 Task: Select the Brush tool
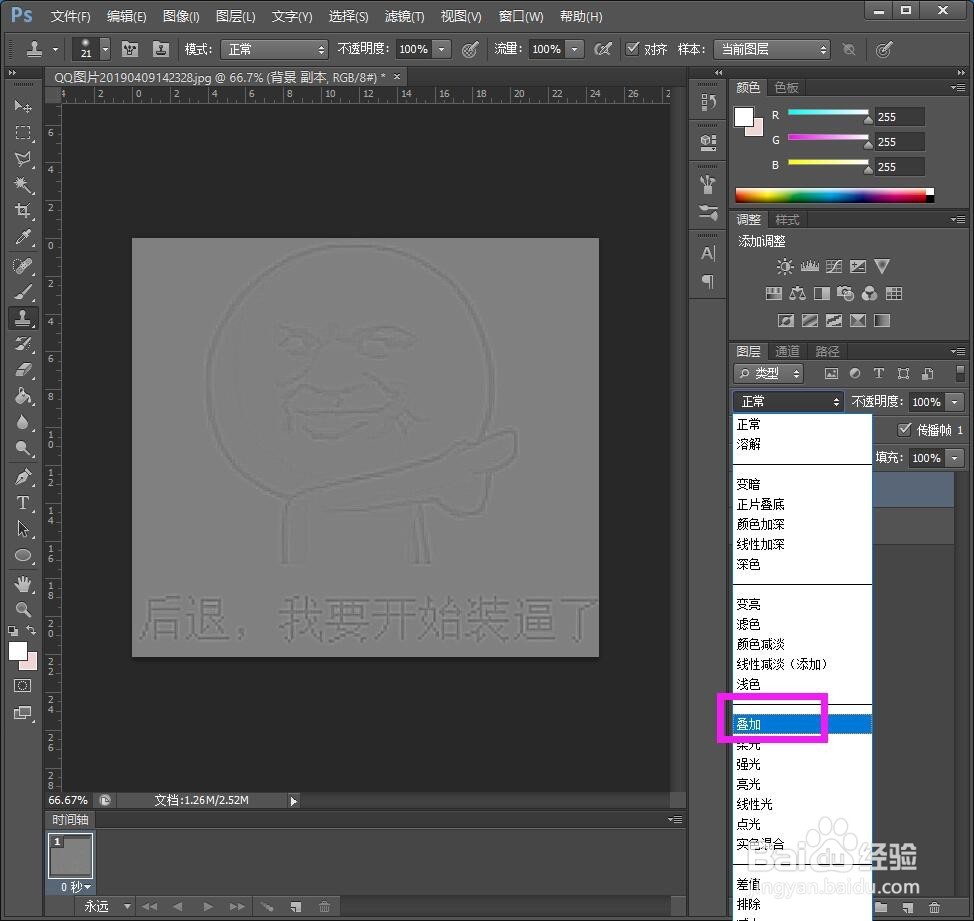pos(22,292)
